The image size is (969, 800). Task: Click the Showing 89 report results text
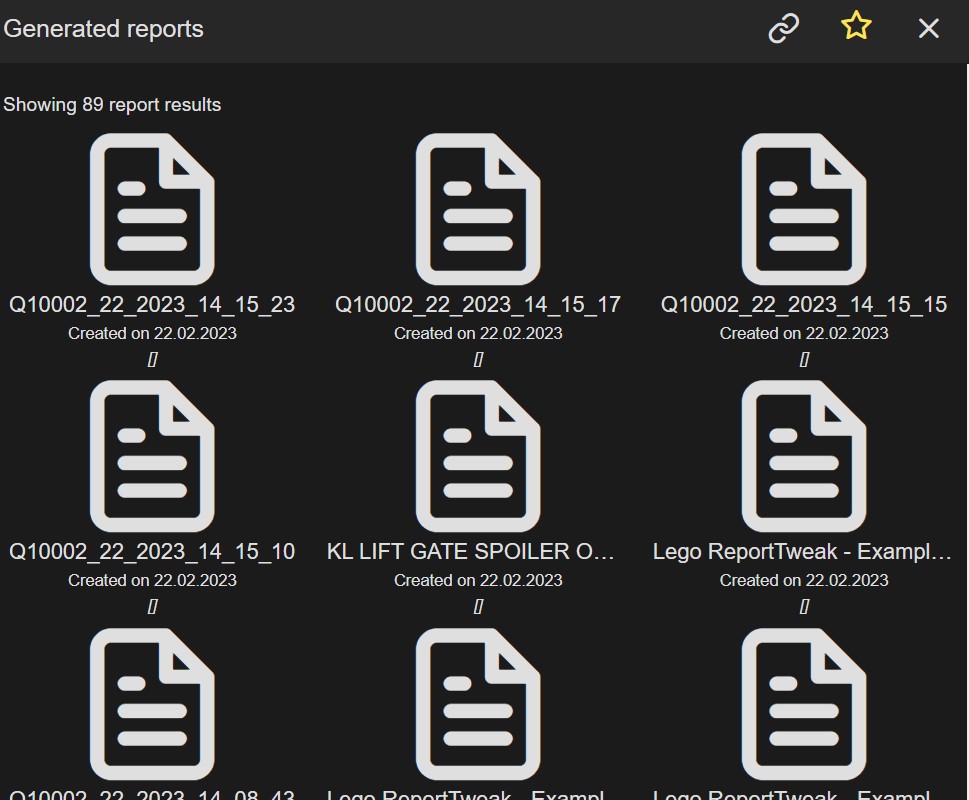[x=110, y=104]
